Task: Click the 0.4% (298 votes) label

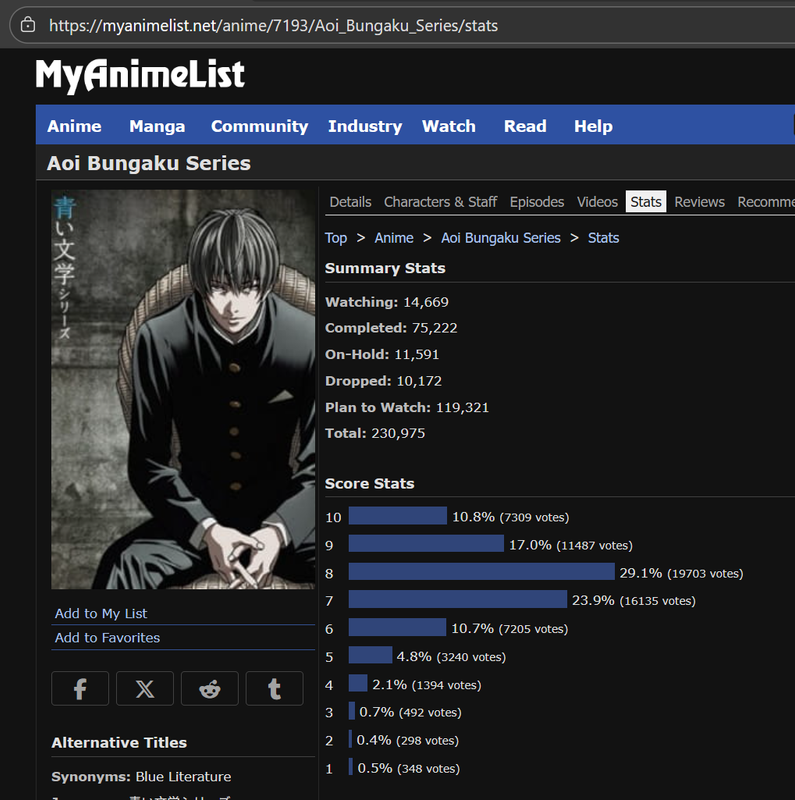Action: coord(408,740)
